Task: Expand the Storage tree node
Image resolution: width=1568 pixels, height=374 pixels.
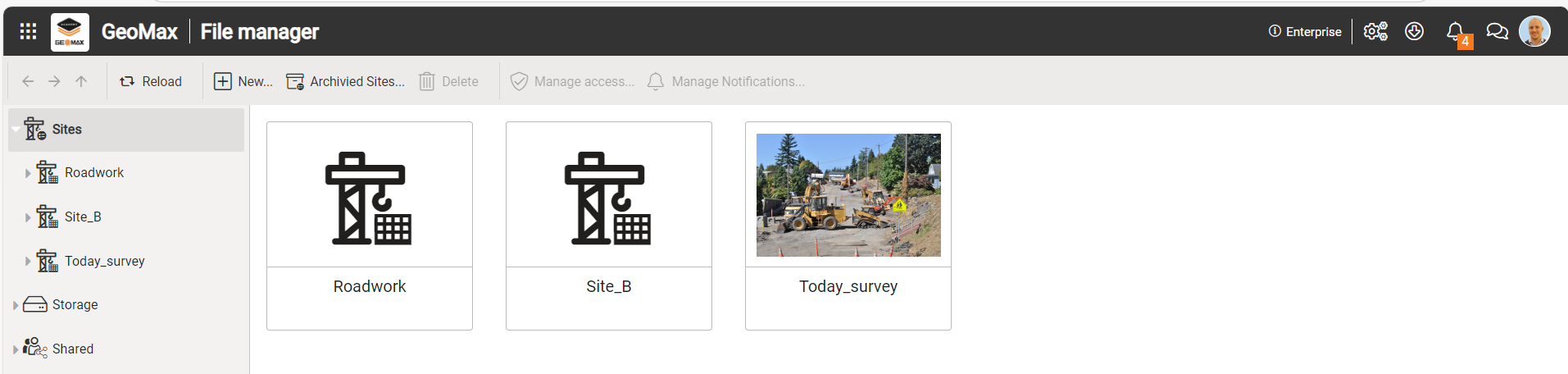Action: coord(16,305)
